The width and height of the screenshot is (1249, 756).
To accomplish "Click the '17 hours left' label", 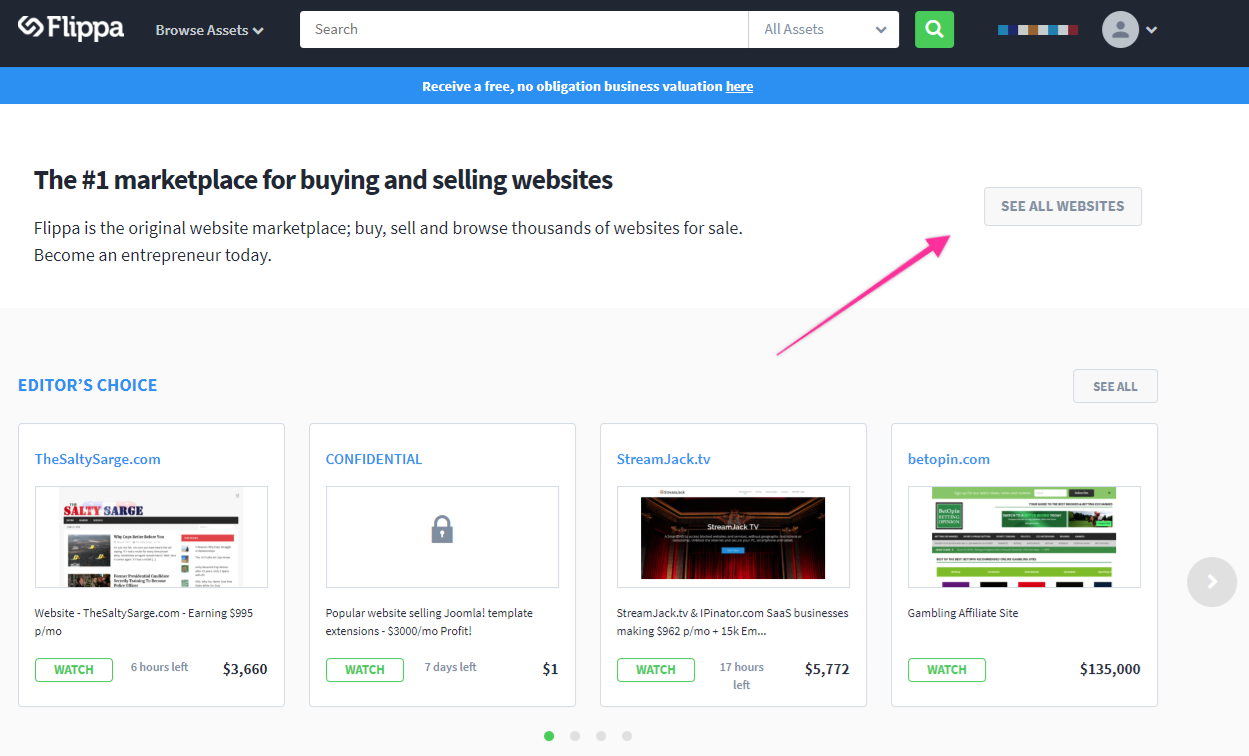I will tap(741, 676).
